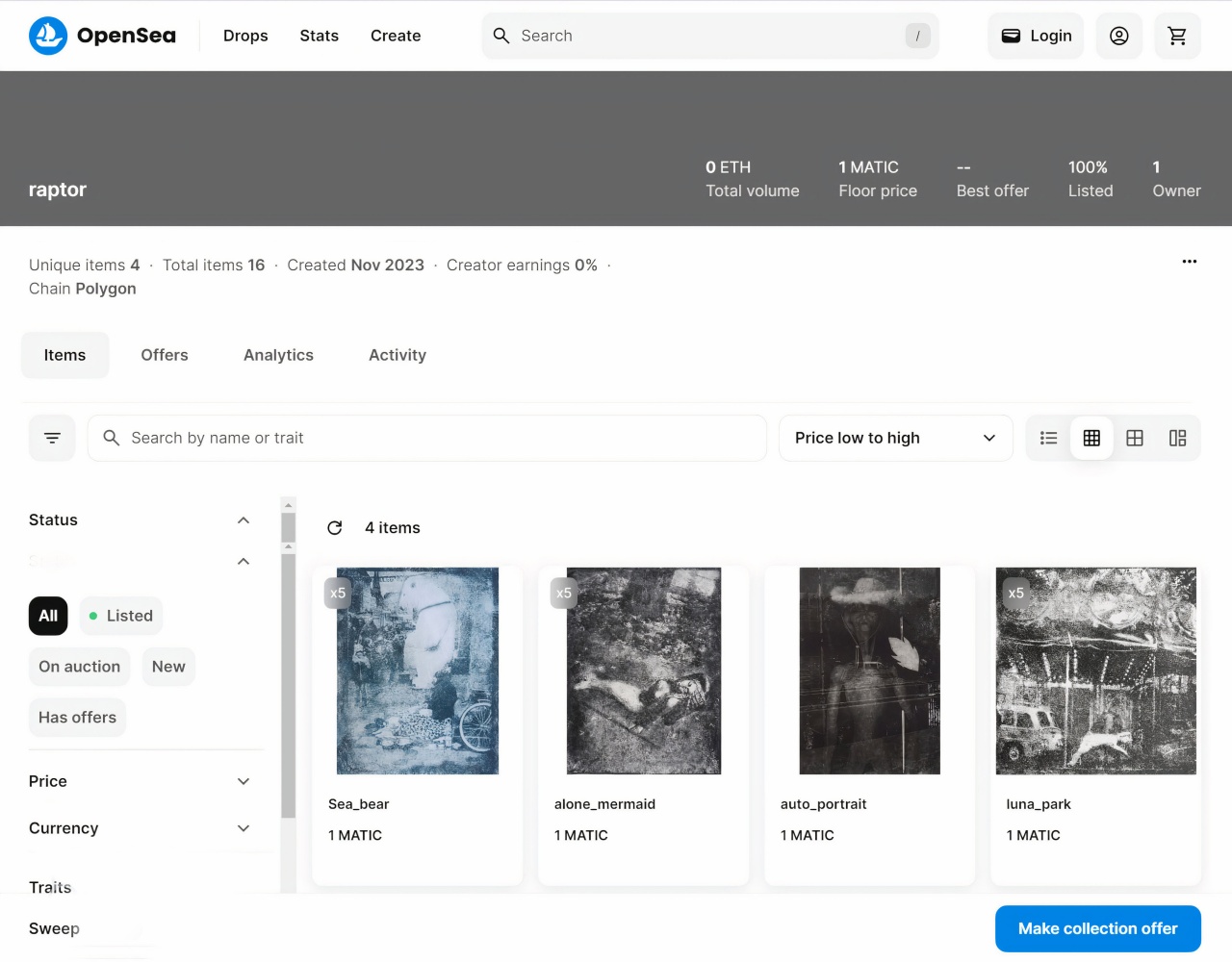Open the three-dot more options menu
This screenshot has height=962, width=1232.
click(x=1189, y=262)
